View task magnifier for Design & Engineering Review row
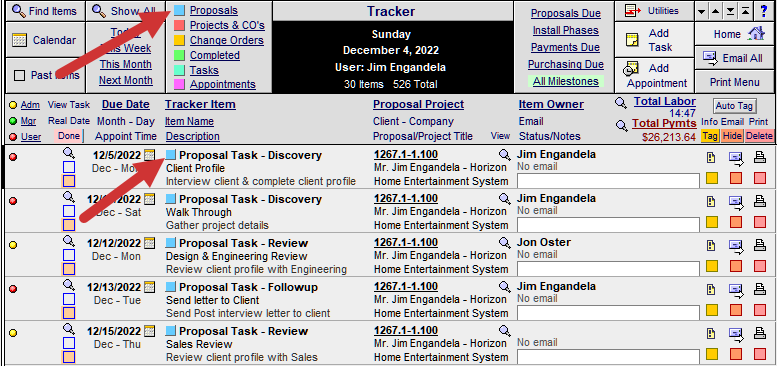This screenshot has width=777, height=366. (x=69, y=242)
